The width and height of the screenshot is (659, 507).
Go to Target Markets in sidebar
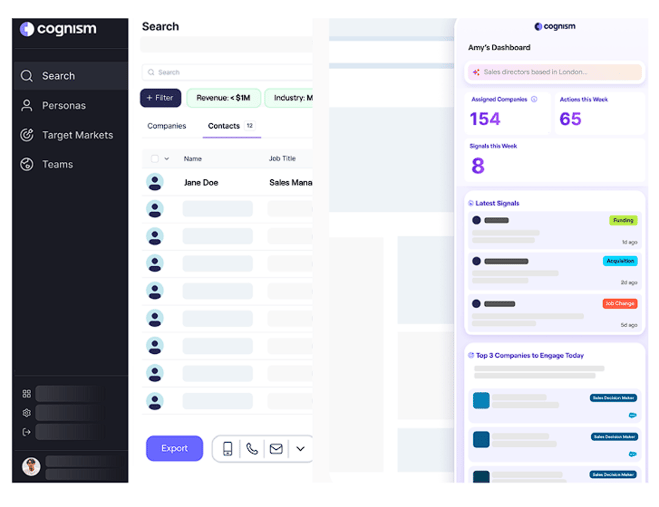[x=76, y=135]
